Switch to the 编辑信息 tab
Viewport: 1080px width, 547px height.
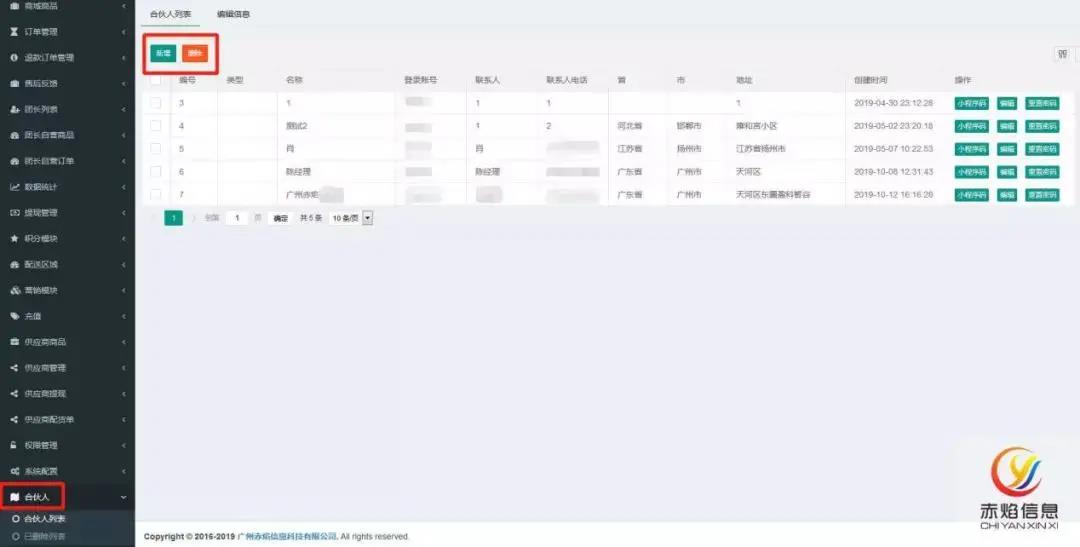tap(233, 14)
